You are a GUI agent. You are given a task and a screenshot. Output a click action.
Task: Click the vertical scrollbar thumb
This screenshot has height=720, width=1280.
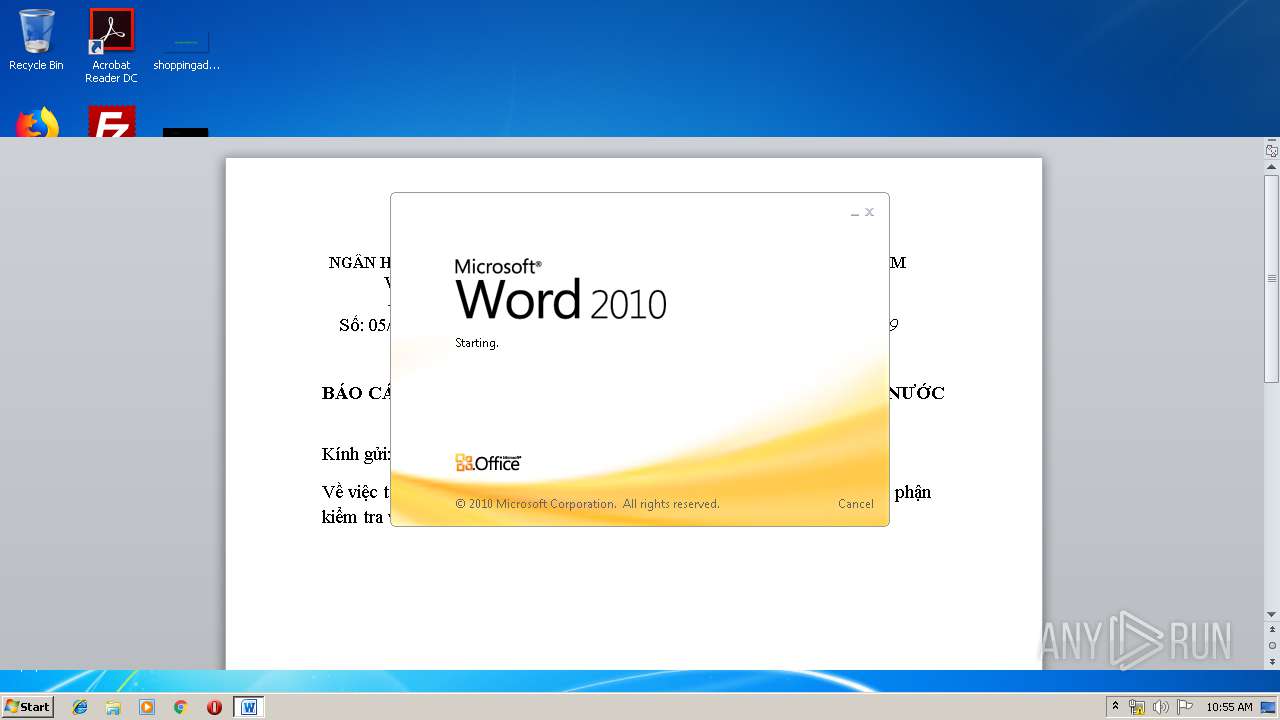click(1272, 278)
